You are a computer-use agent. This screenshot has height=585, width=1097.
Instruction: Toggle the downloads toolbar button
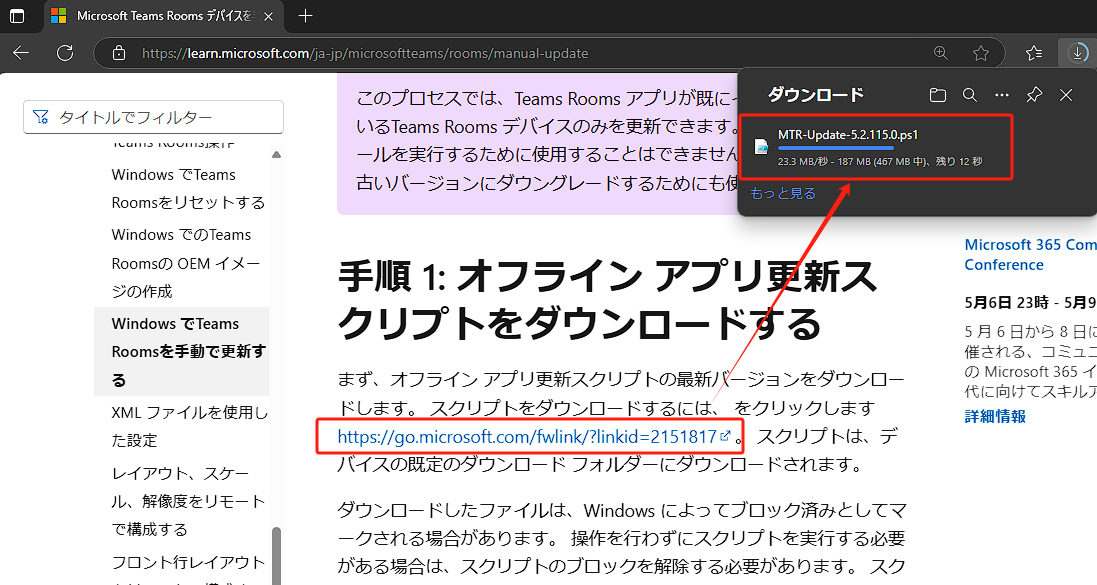[x=1078, y=53]
